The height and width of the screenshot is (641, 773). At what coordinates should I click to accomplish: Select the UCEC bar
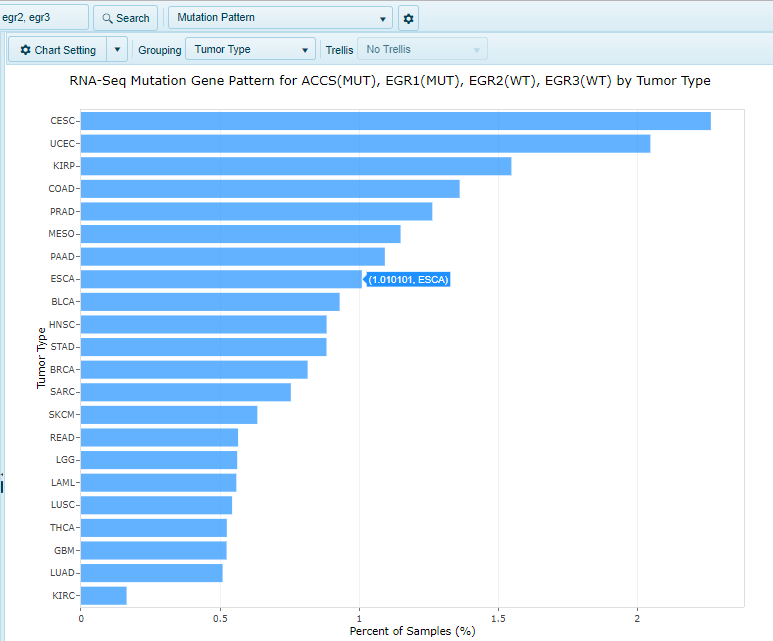tap(365, 144)
